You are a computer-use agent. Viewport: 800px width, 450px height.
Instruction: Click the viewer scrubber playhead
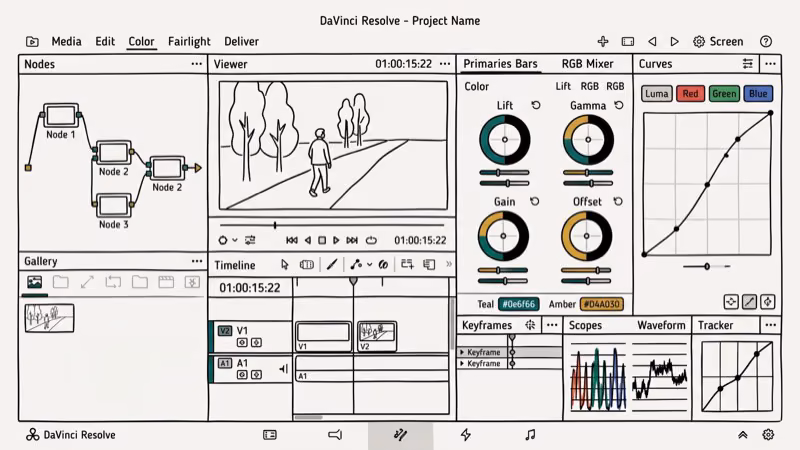pos(275,225)
